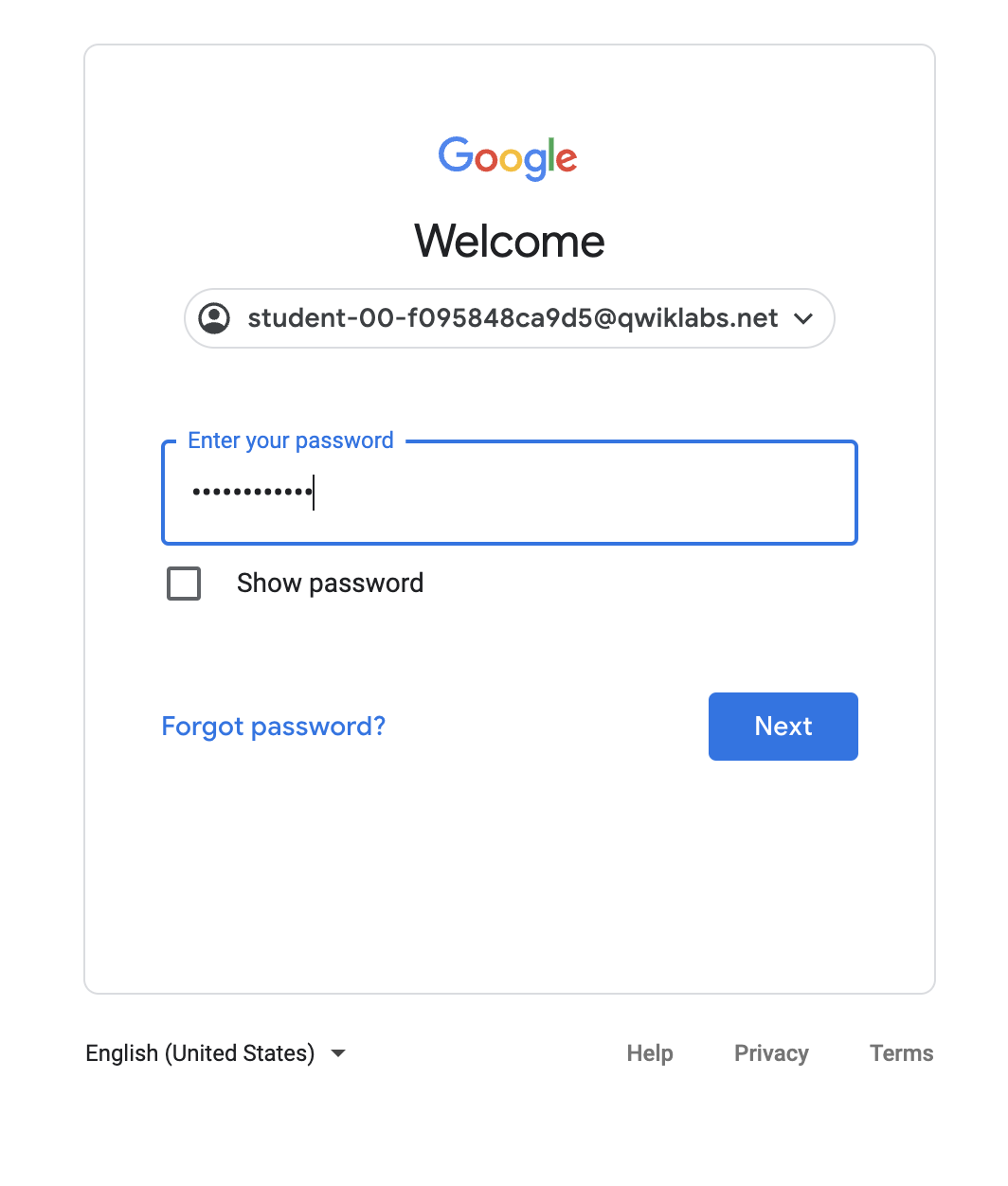Open the Privacy link
Image resolution: width=1008 pixels, height=1186 pixels.
(x=770, y=1052)
